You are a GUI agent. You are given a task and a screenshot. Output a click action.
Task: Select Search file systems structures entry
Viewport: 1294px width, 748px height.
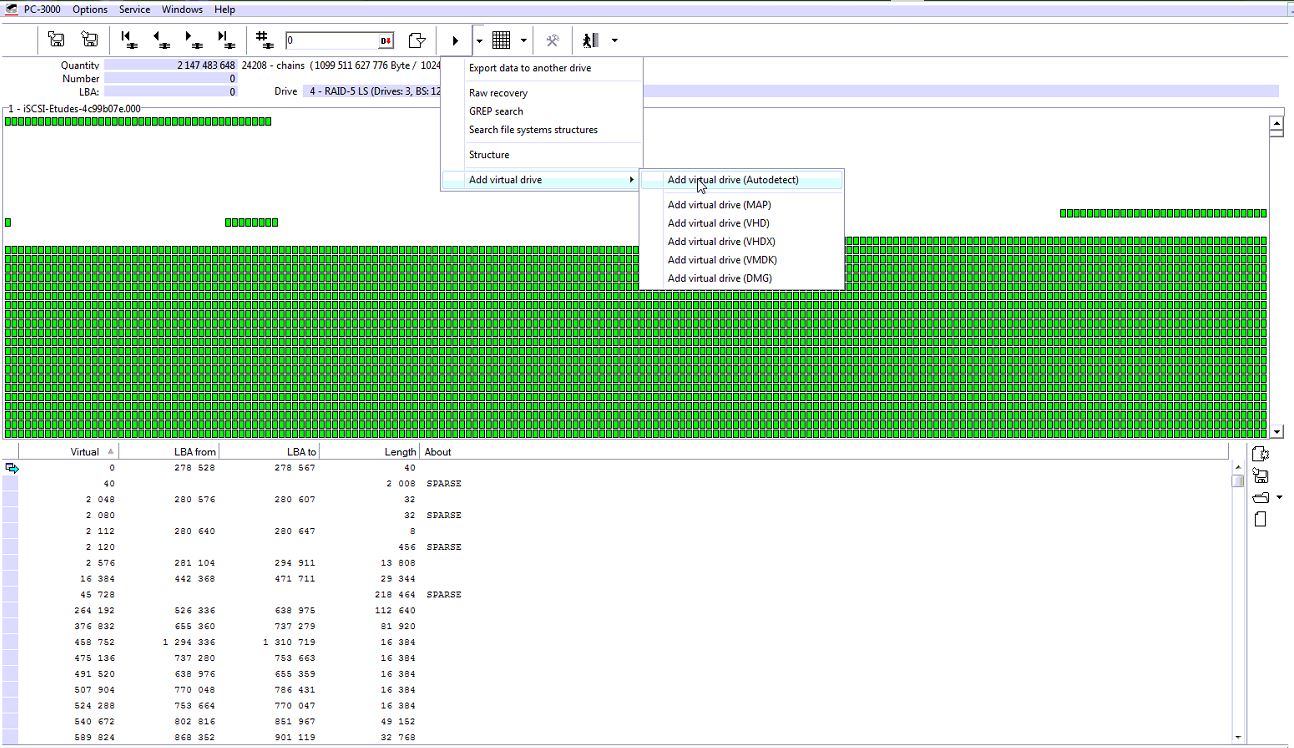coord(541,130)
